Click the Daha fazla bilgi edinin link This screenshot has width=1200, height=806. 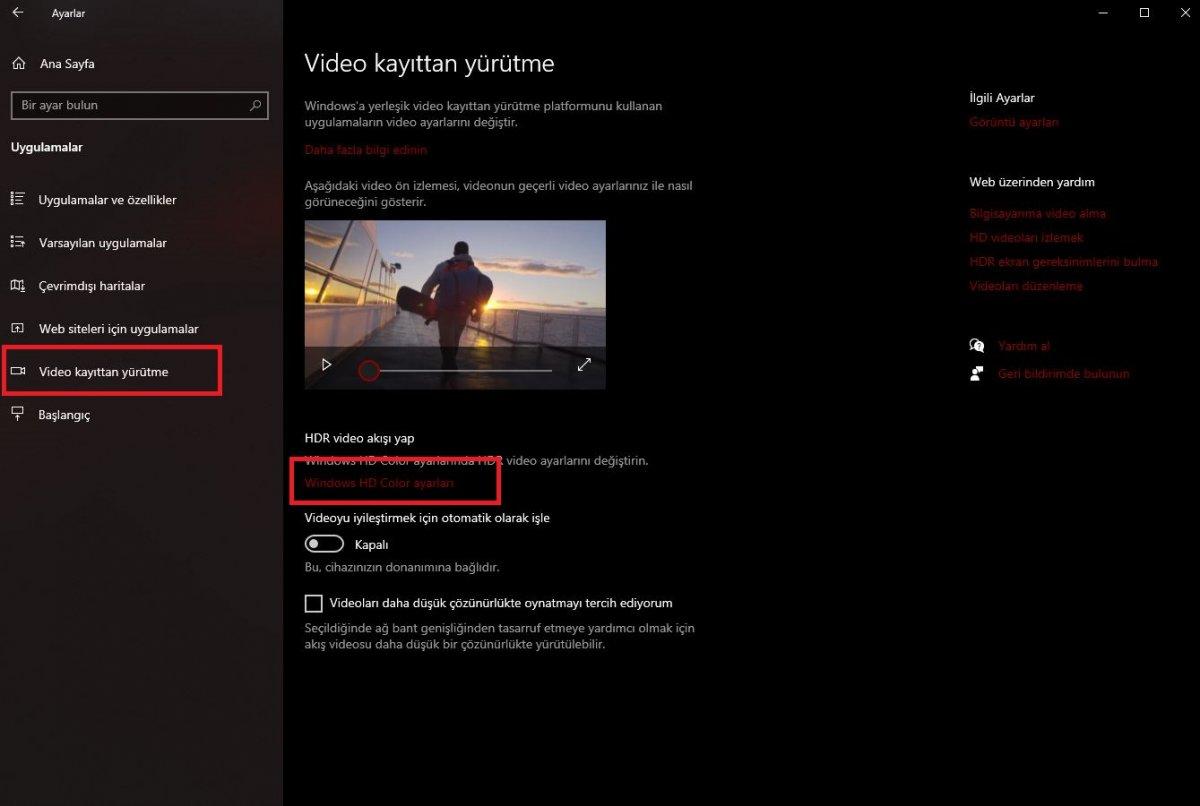[x=366, y=149]
